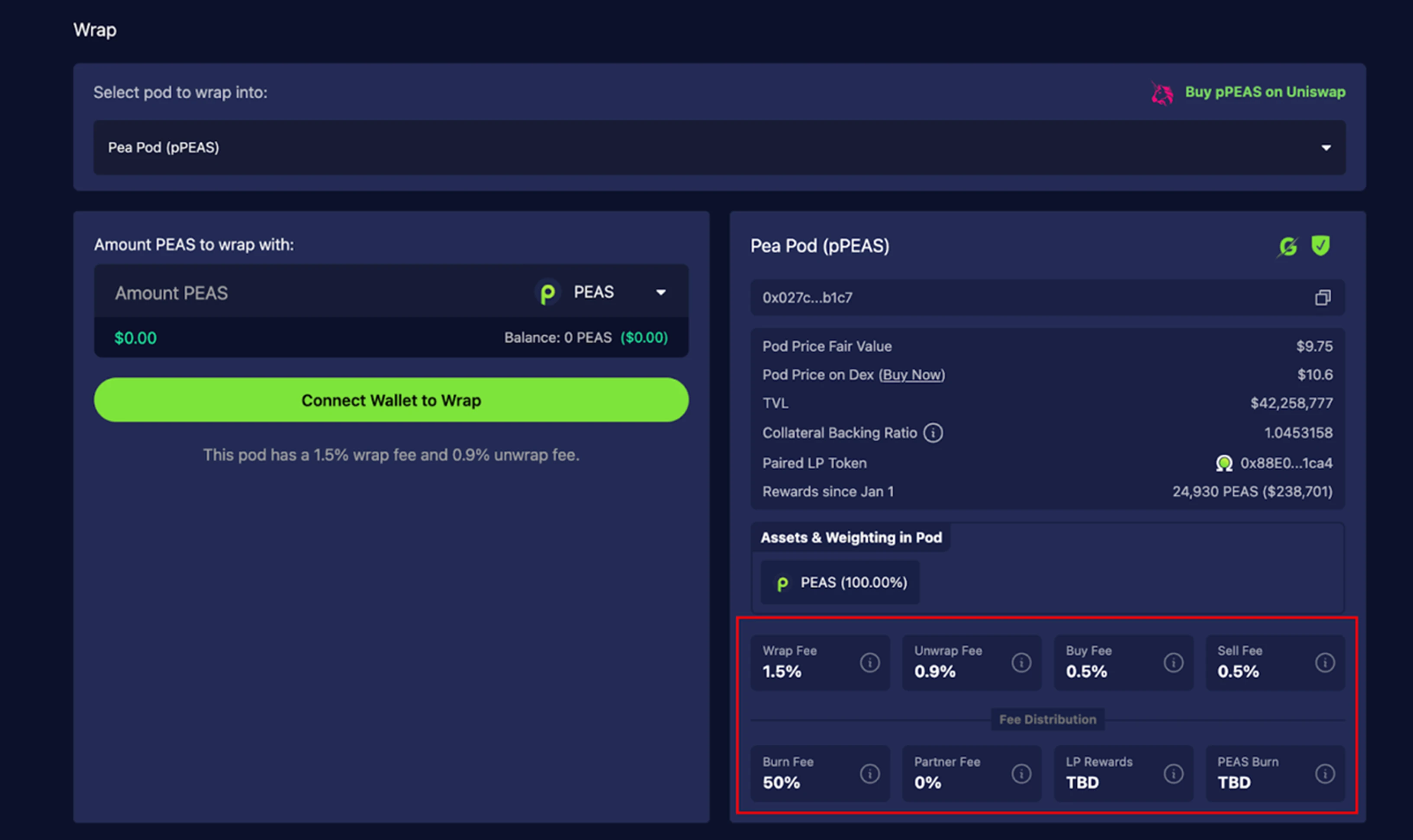
Task: Show Unwrap Fee info tooltip
Action: tap(1022, 662)
